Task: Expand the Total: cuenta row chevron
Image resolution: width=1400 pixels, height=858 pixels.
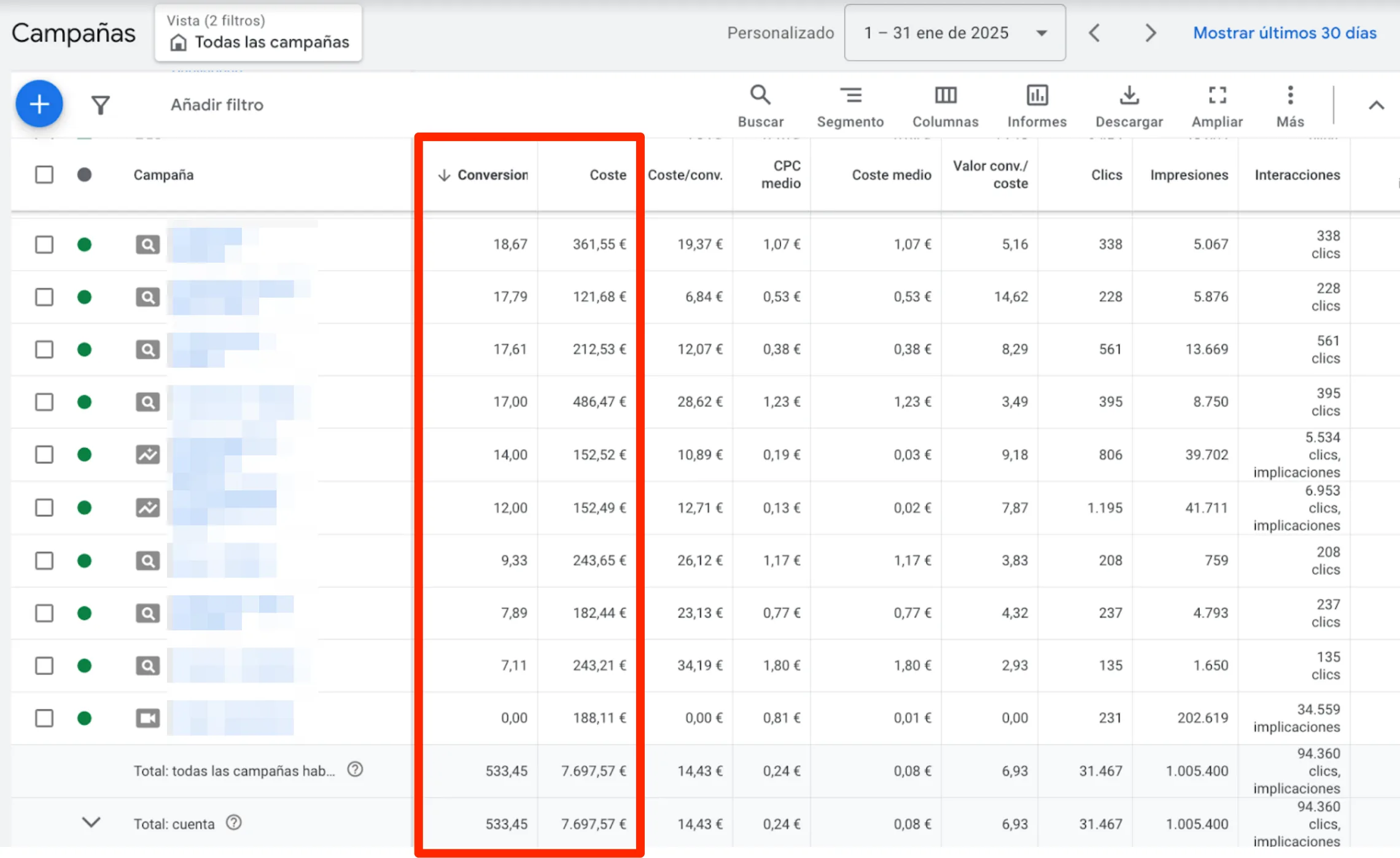Action: click(x=91, y=822)
